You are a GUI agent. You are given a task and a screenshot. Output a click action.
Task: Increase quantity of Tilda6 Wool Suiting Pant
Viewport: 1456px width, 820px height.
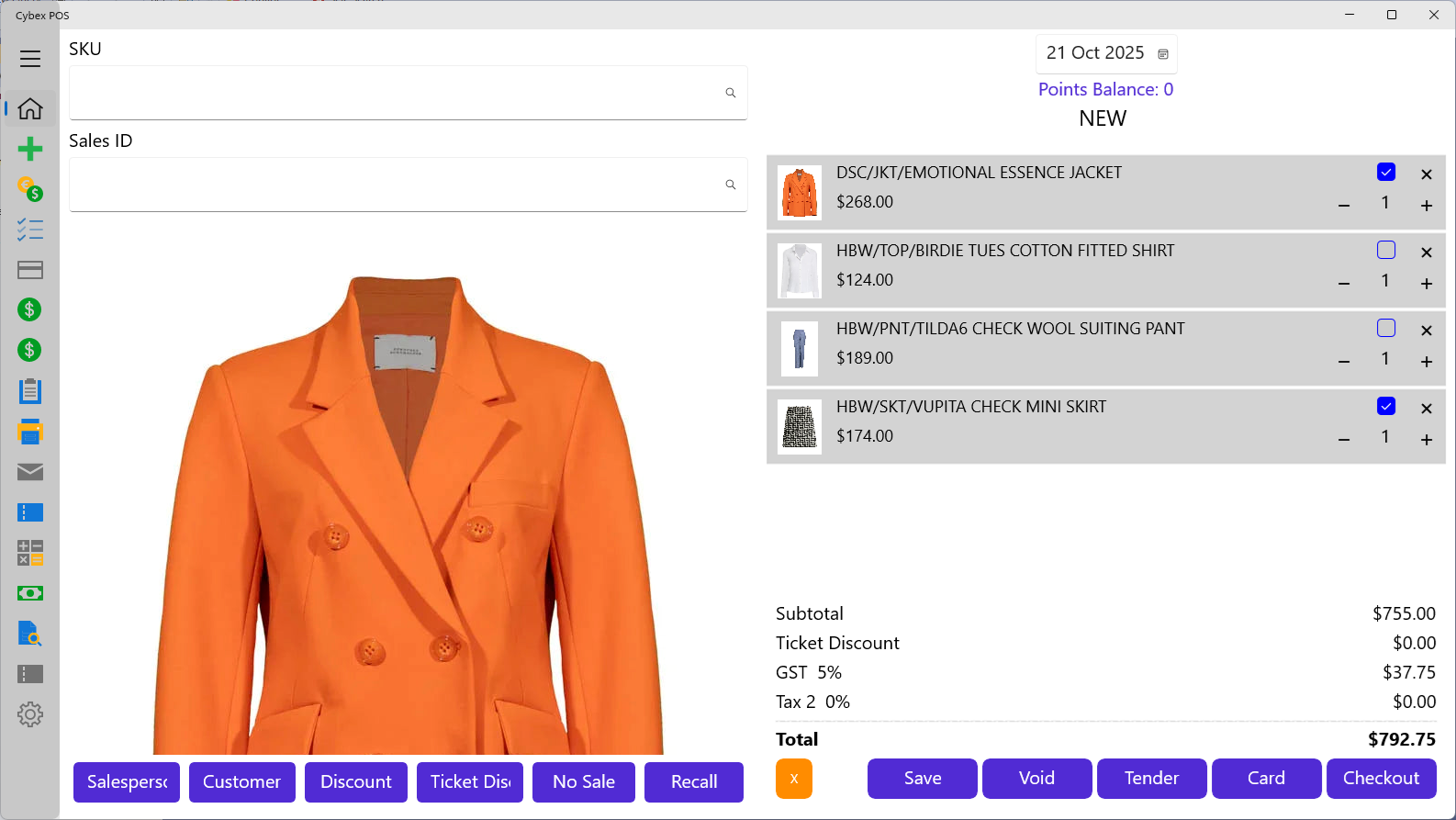click(x=1427, y=362)
